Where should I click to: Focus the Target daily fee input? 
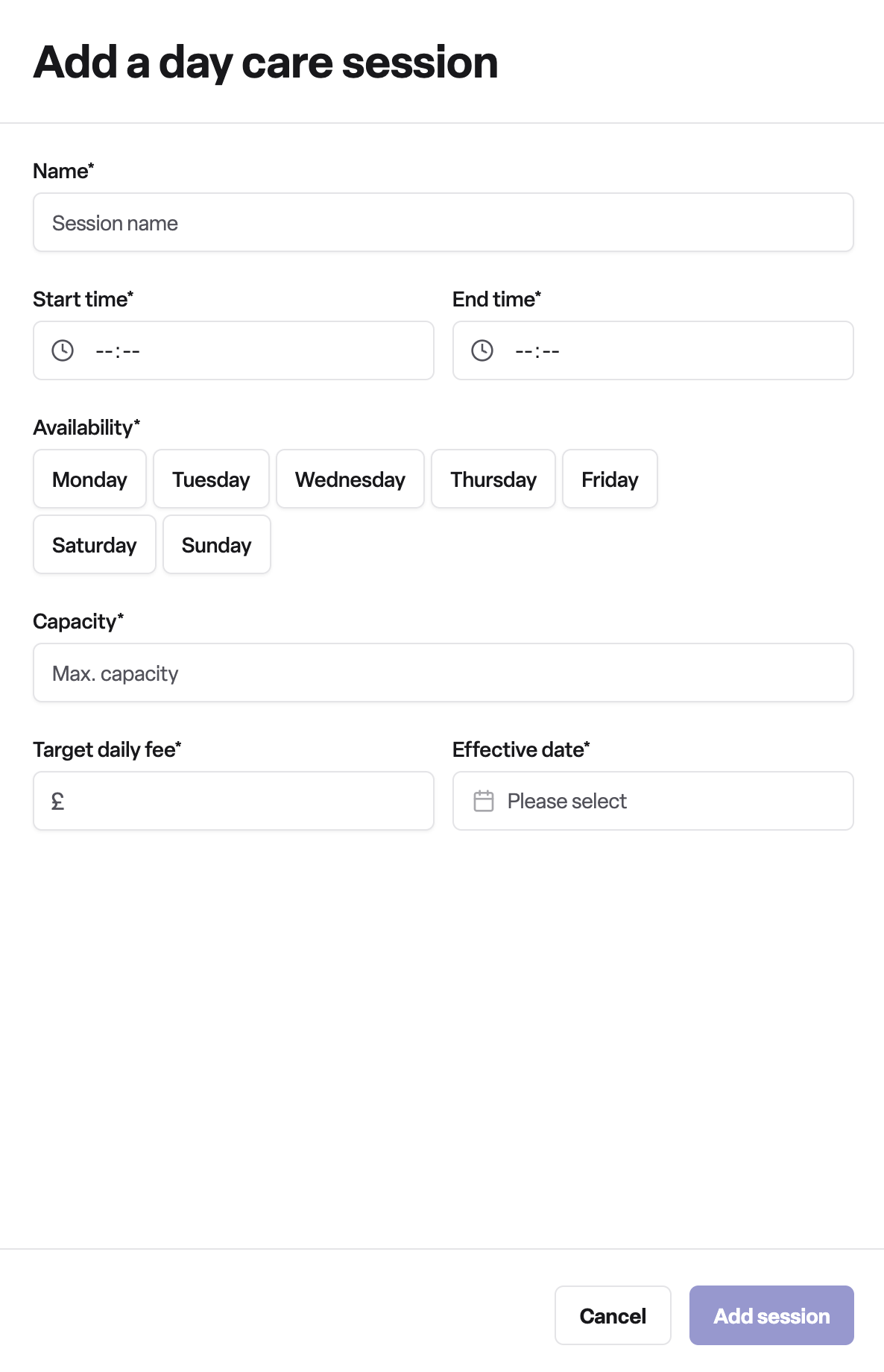[233, 801]
